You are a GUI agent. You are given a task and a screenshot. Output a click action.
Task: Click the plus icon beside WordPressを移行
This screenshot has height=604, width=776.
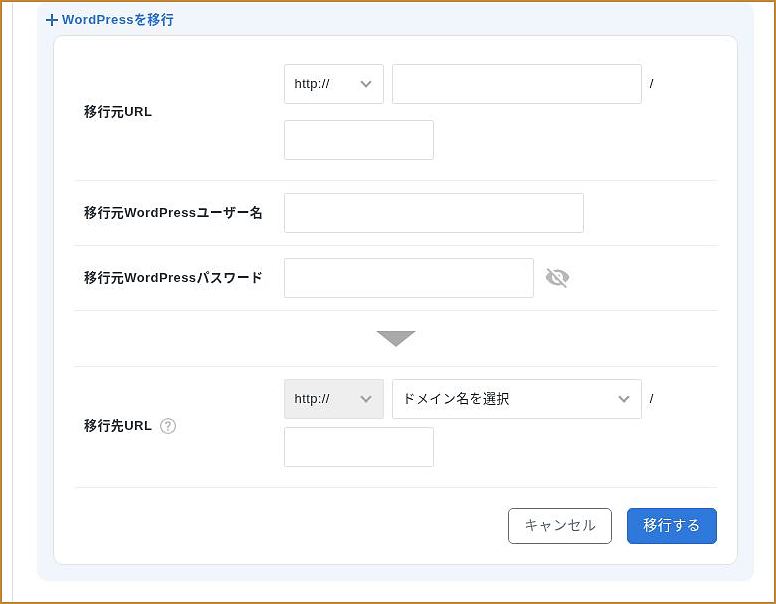click(x=51, y=20)
